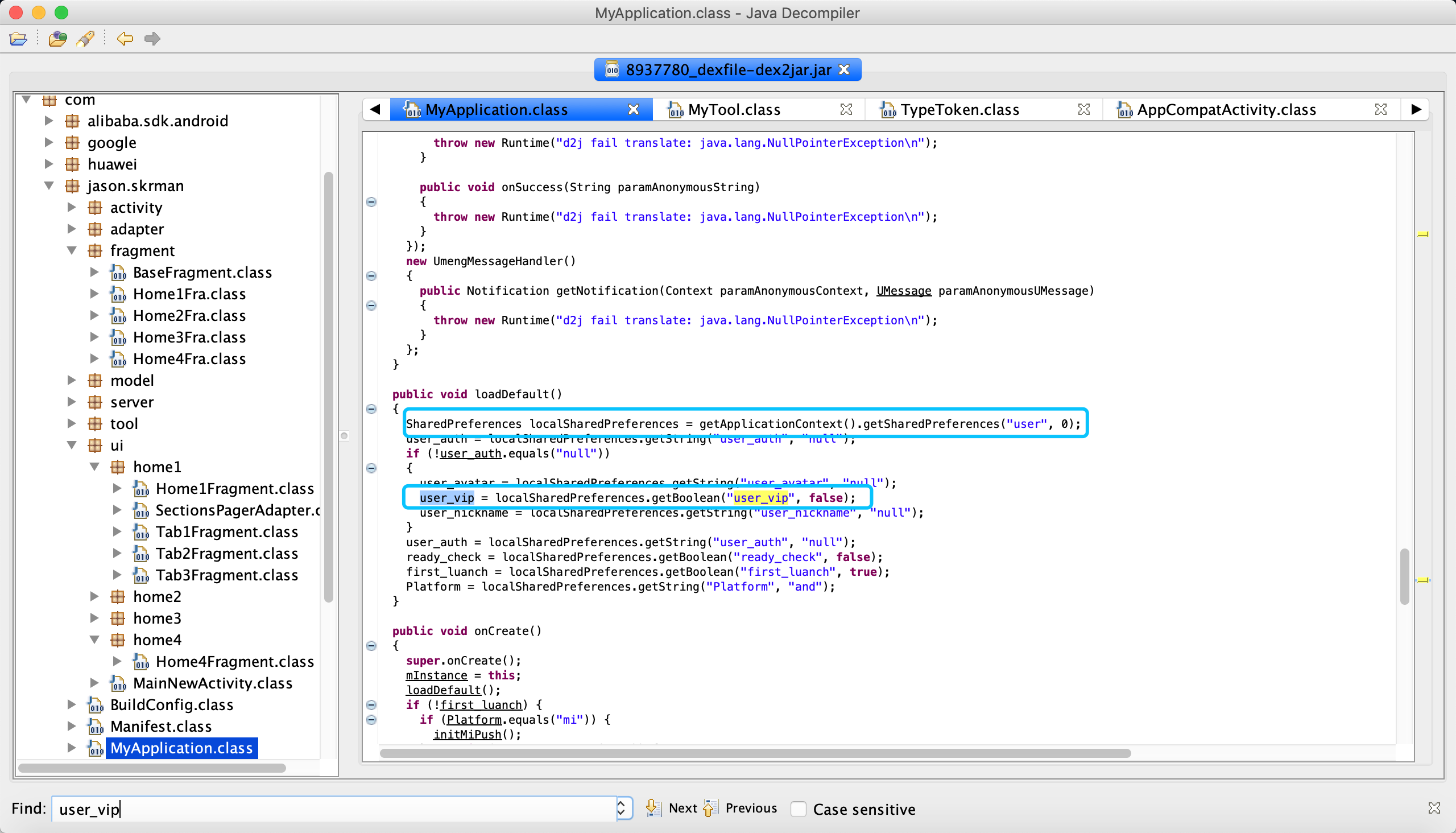
Task: Toggle the Case sensitive checkbox
Action: (x=799, y=809)
